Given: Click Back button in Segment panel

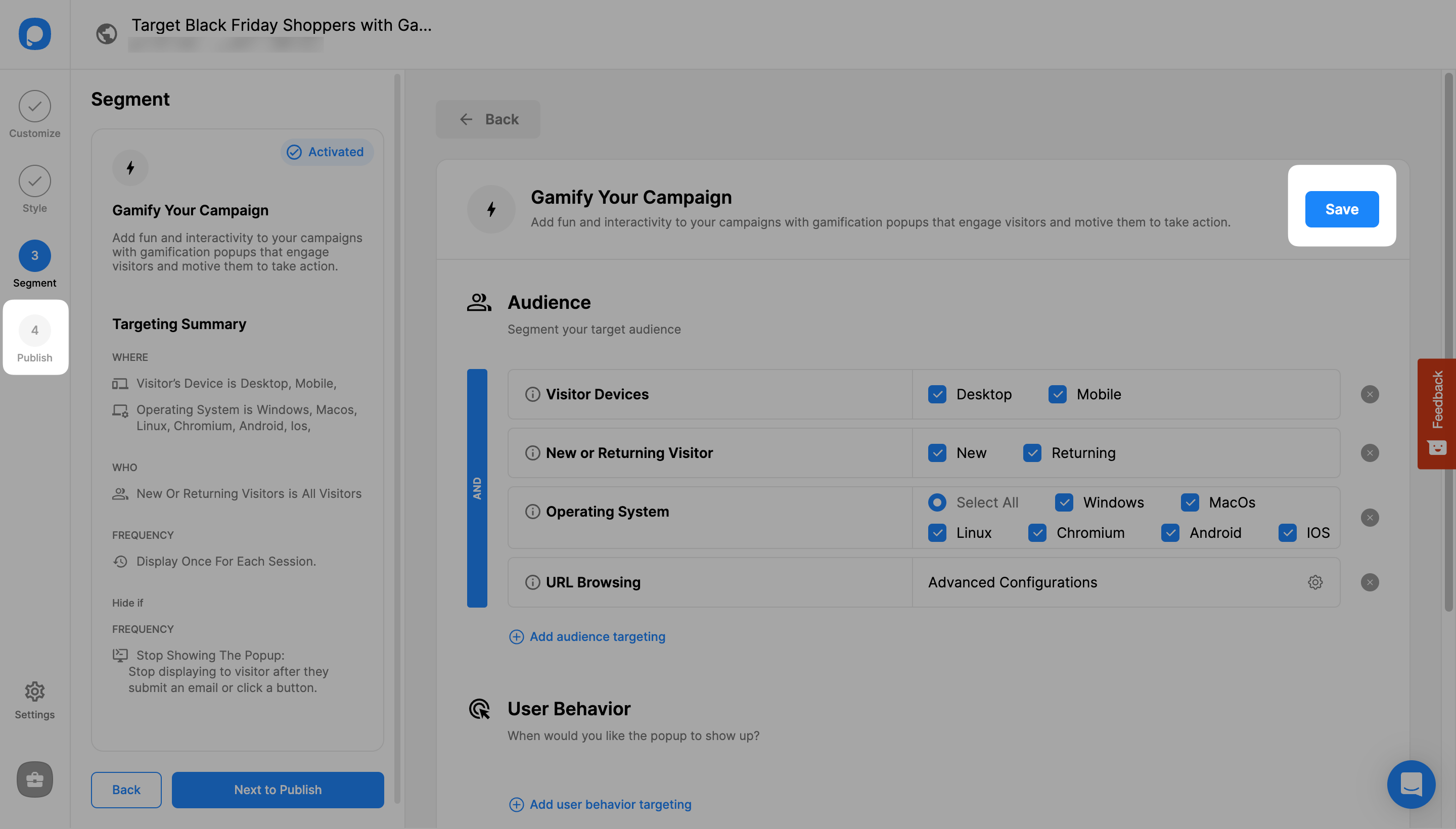Looking at the screenshot, I should (126, 790).
